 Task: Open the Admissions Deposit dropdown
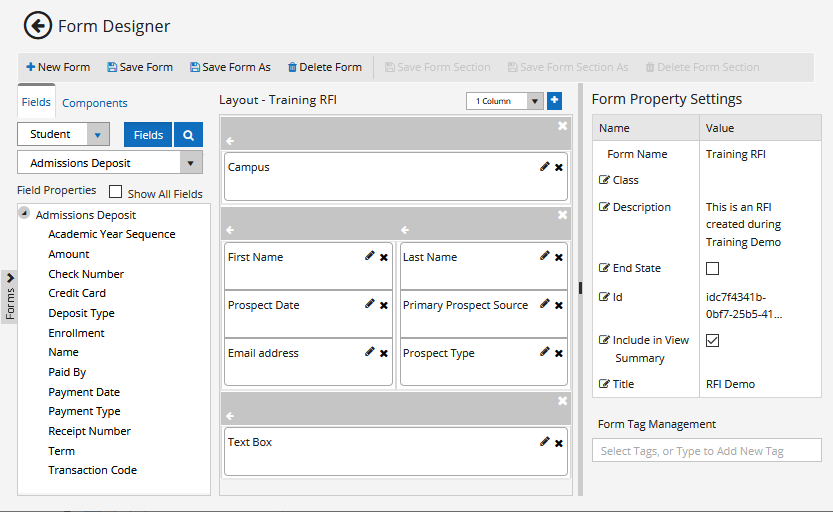(190, 163)
